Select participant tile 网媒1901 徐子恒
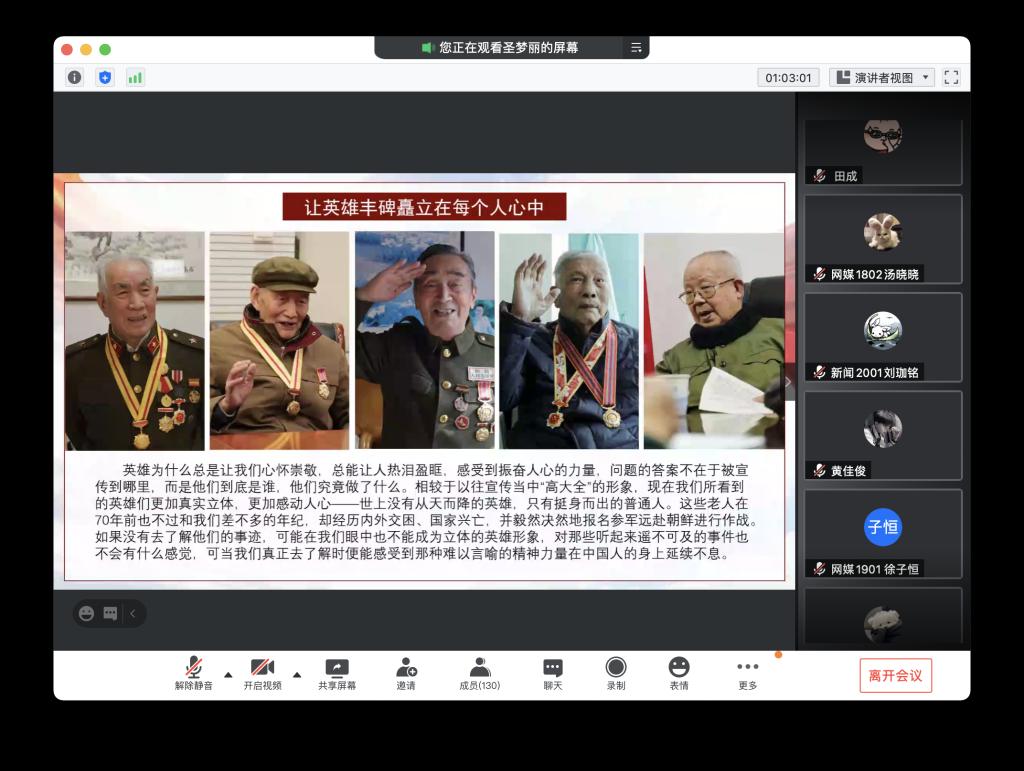The height and width of the screenshot is (771, 1024). coord(883,534)
